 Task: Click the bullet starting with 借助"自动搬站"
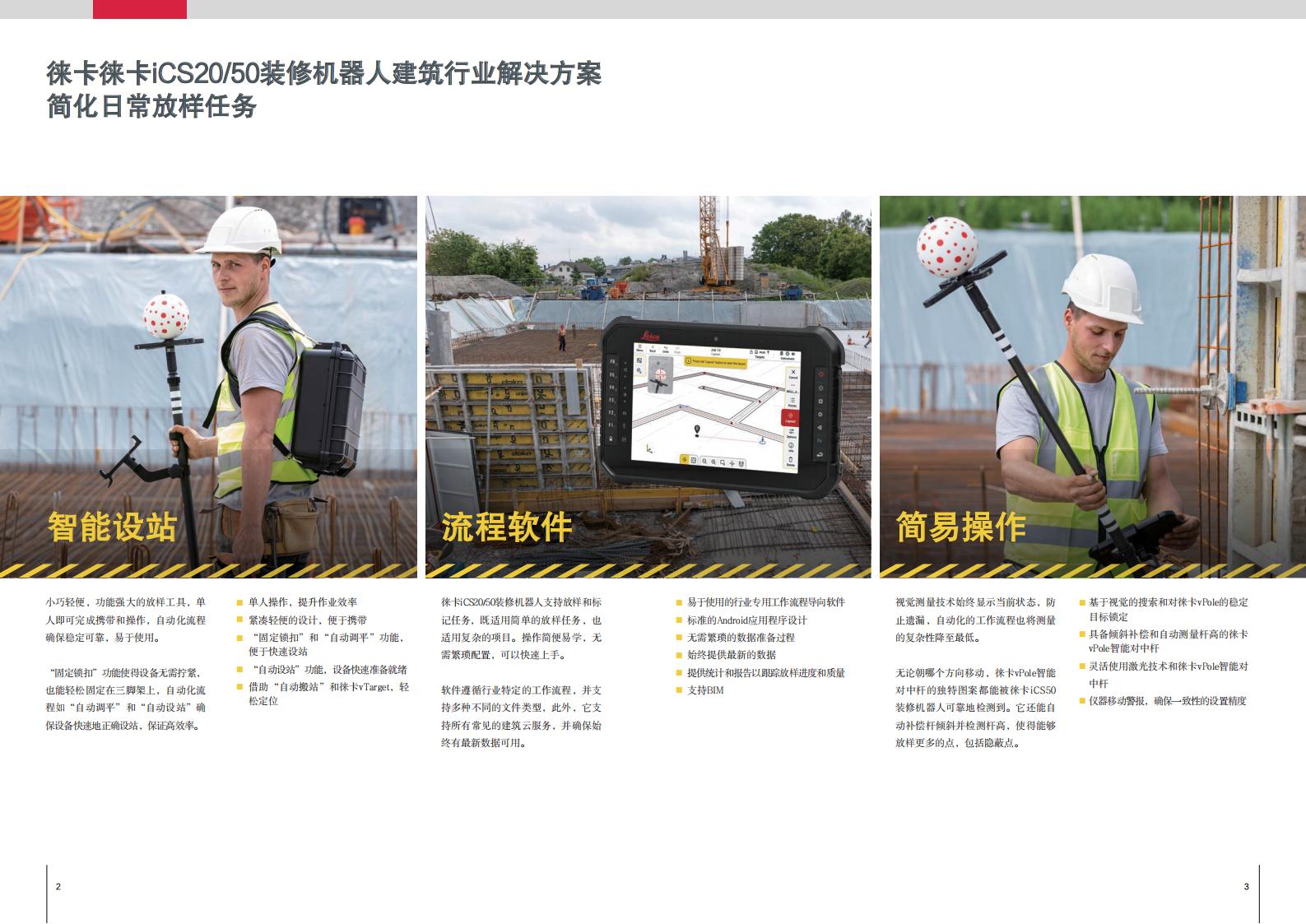[x=323, y=694]
